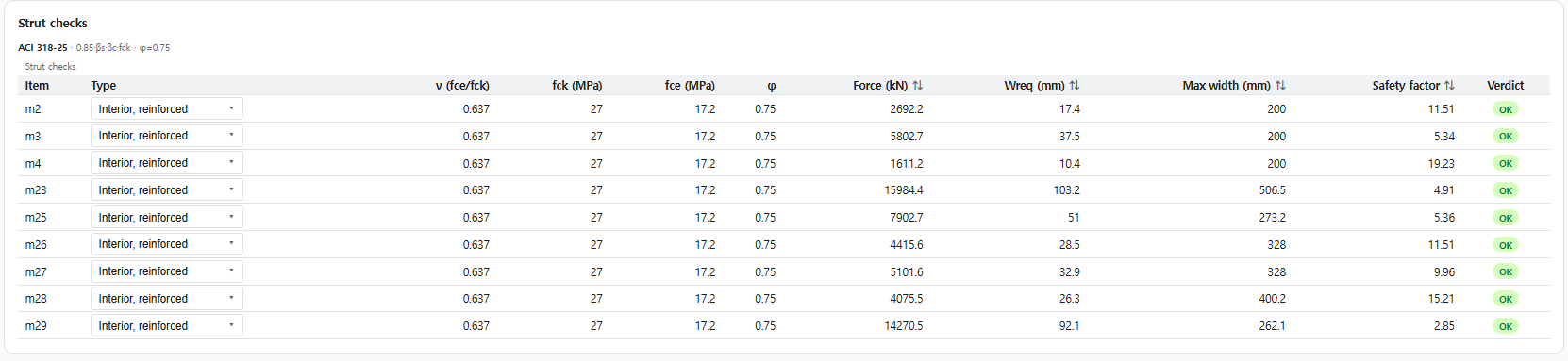Select the v (fce/fck) column header

tap(462, 86)
